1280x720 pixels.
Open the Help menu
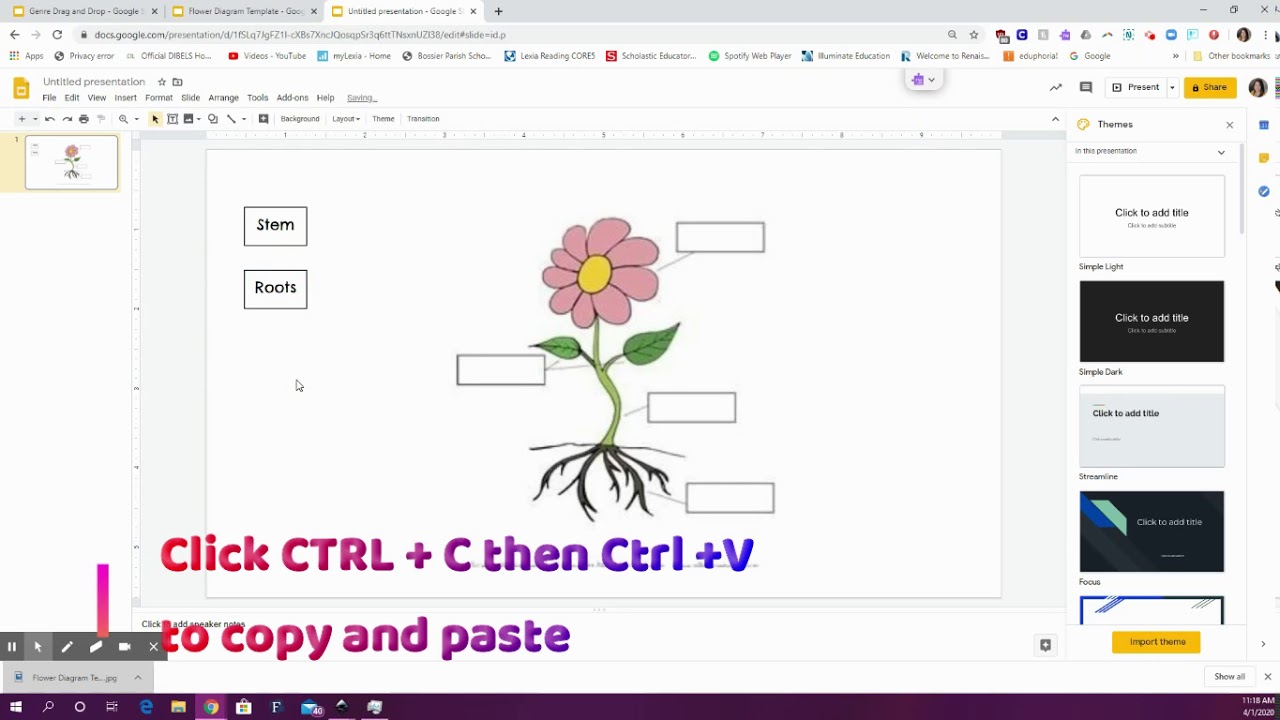(326, 98)
